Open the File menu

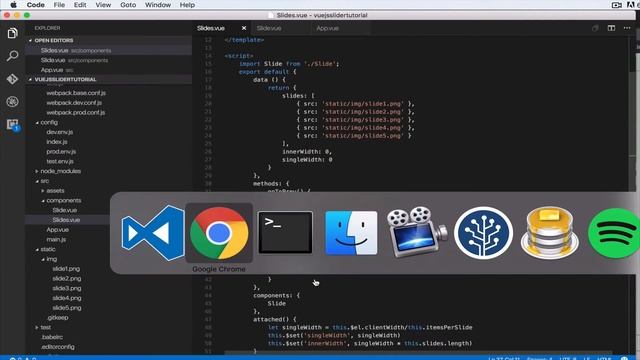(x=59, y=5)
